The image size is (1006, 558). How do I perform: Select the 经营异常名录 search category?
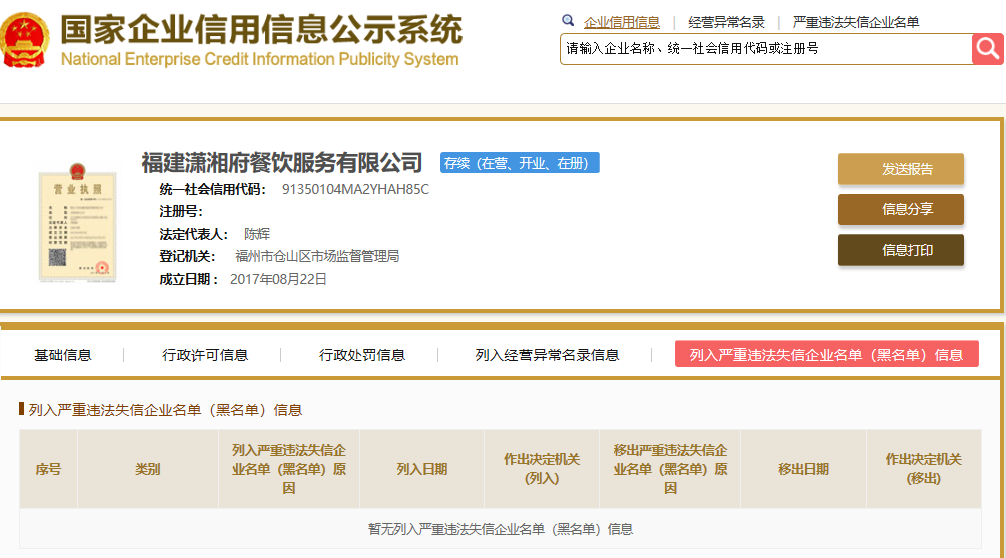point(726,22)
